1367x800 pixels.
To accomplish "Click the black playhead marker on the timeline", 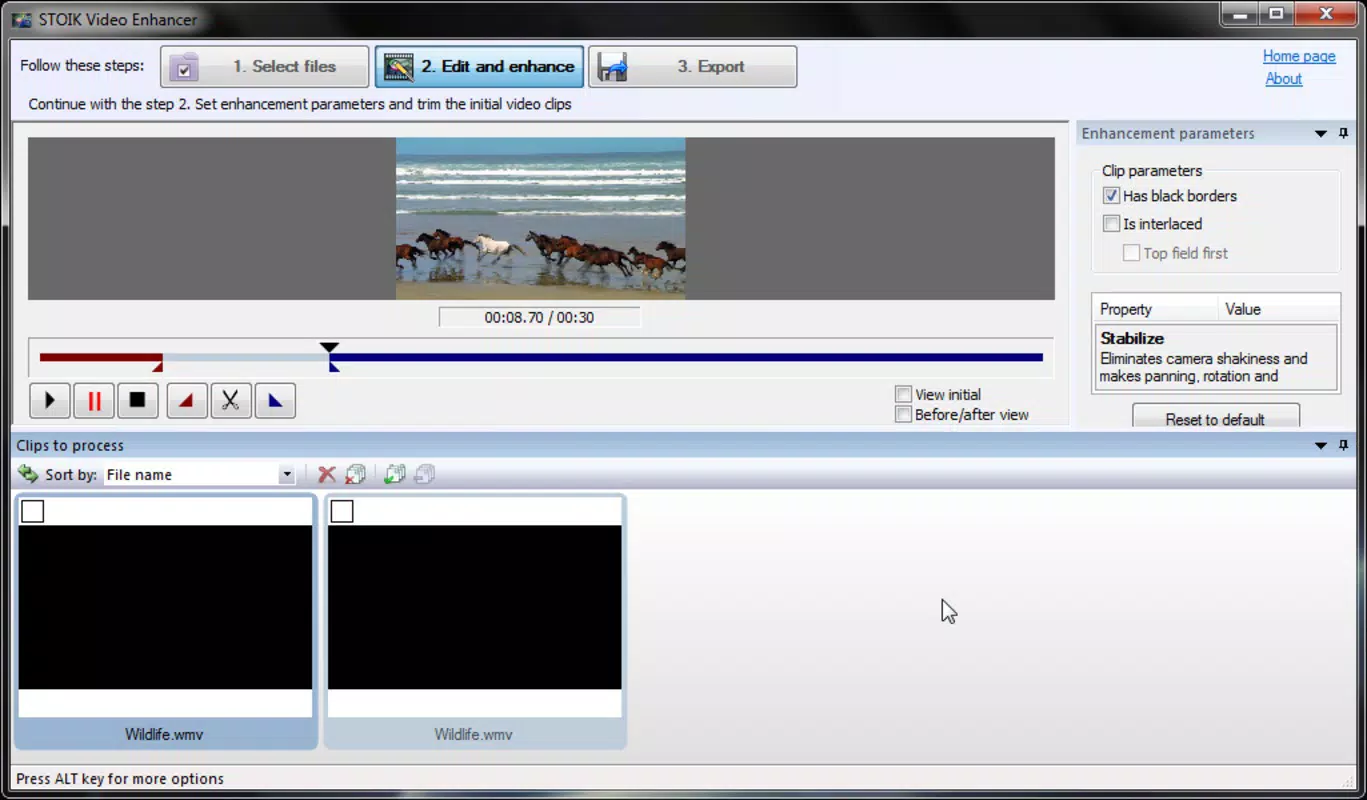I will tap(329, 347).
